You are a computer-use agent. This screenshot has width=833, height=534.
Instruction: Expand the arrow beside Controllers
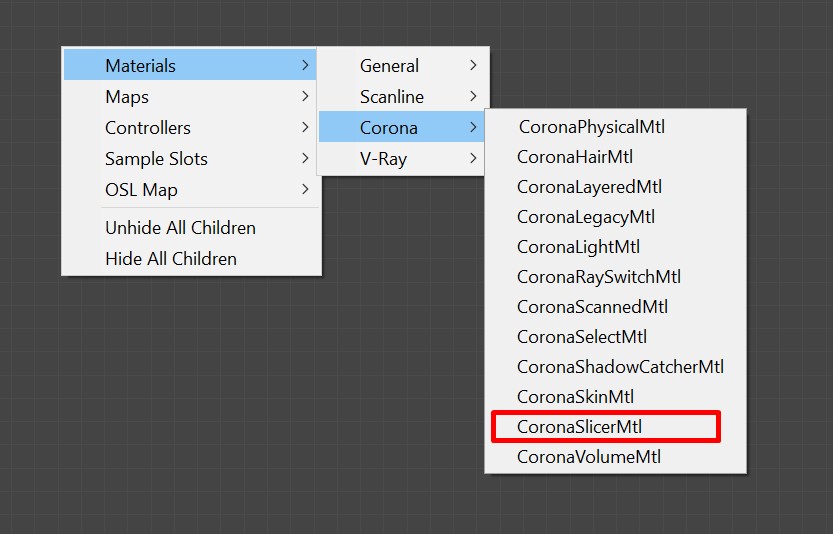pos(305,127)
